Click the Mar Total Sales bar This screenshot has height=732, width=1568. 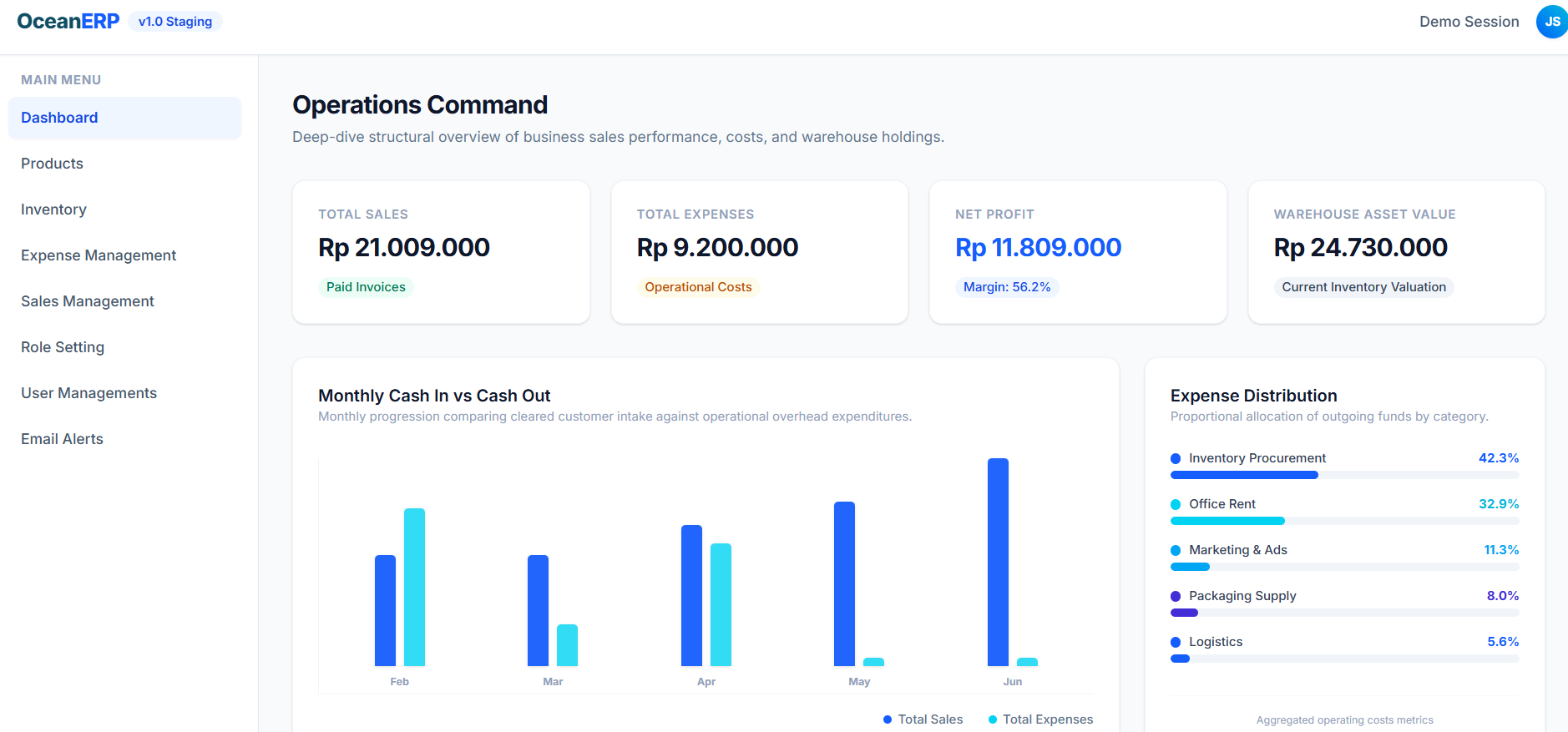(x=539, y=610)
